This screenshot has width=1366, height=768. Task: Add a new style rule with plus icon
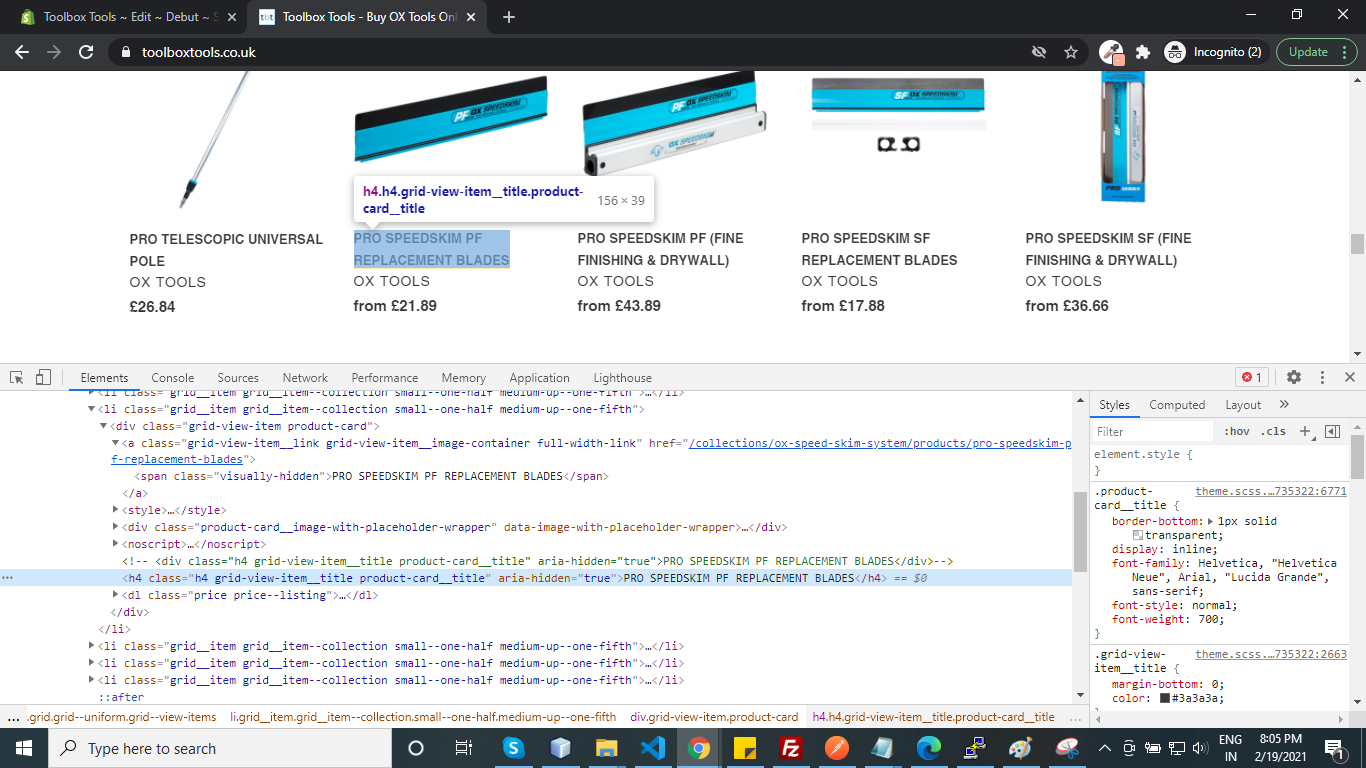coord(1304,431)
